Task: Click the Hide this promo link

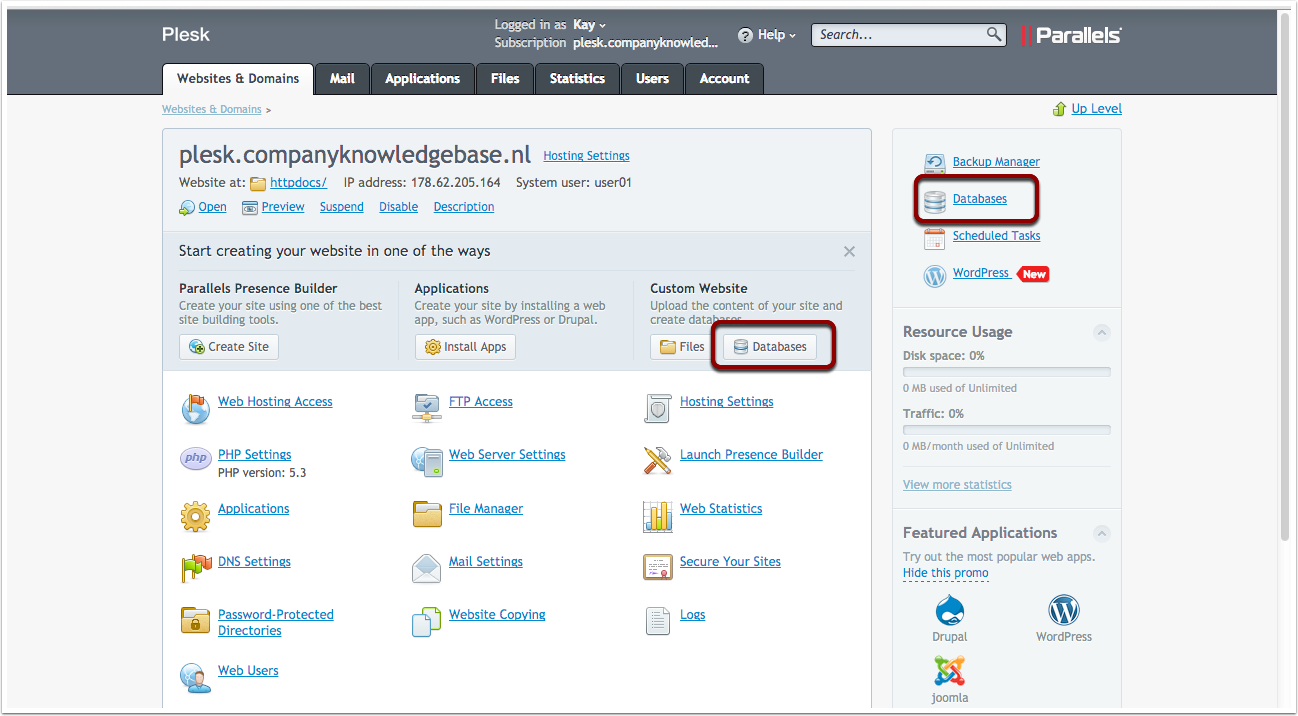Action: coord(946,574)
